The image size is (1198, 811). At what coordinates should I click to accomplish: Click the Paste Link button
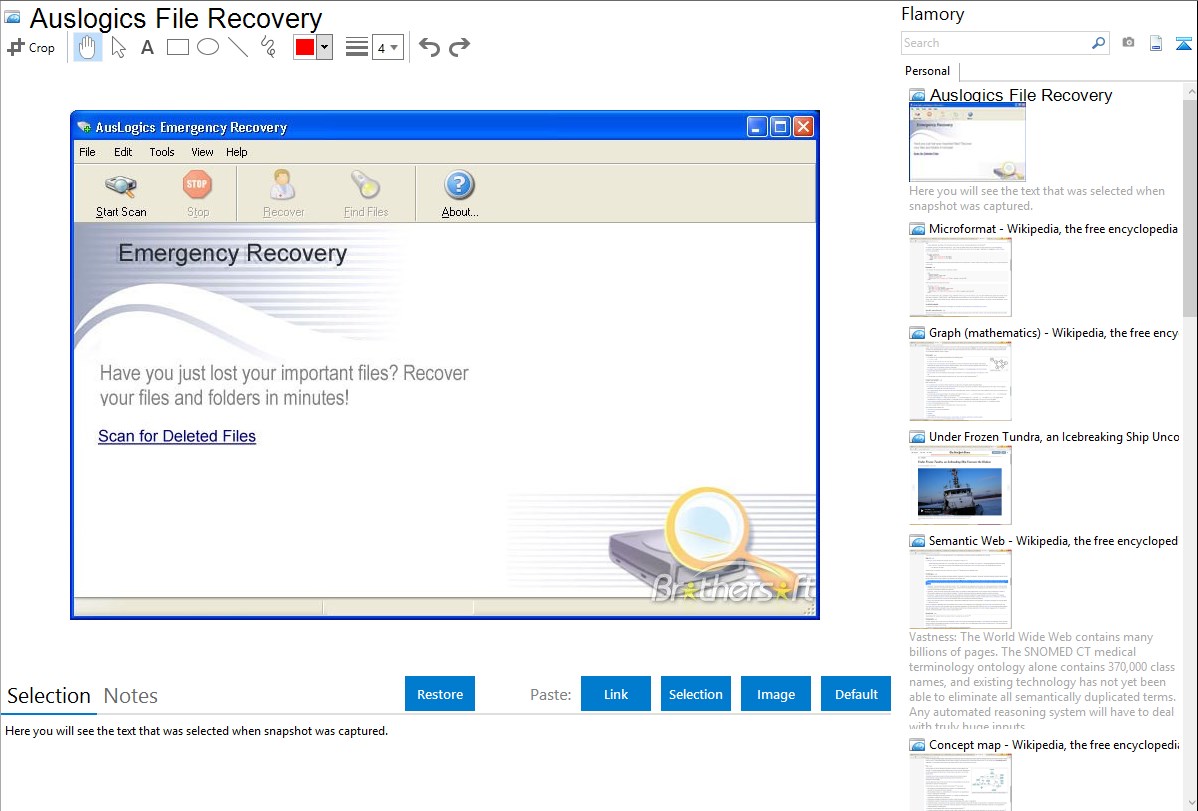(616, 694)
